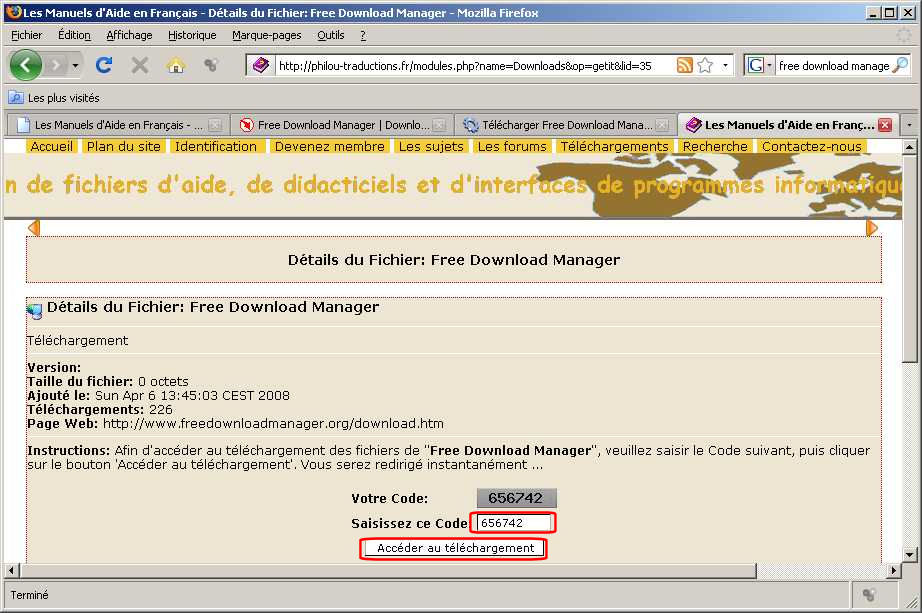Click the magnifying glass search icon
This screenshot has width=922, height=613.
900,65
